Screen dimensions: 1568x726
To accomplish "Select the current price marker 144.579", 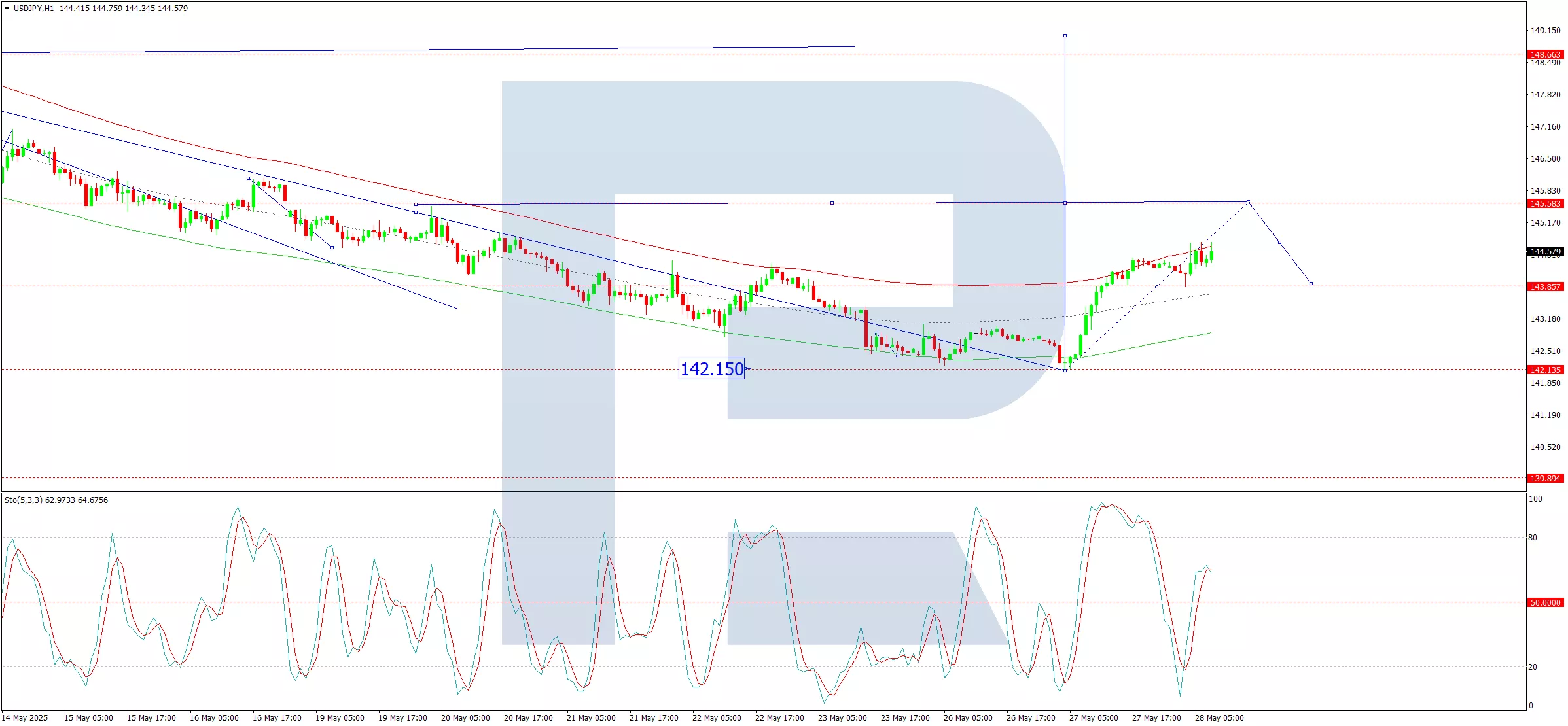I will 1545,252.
